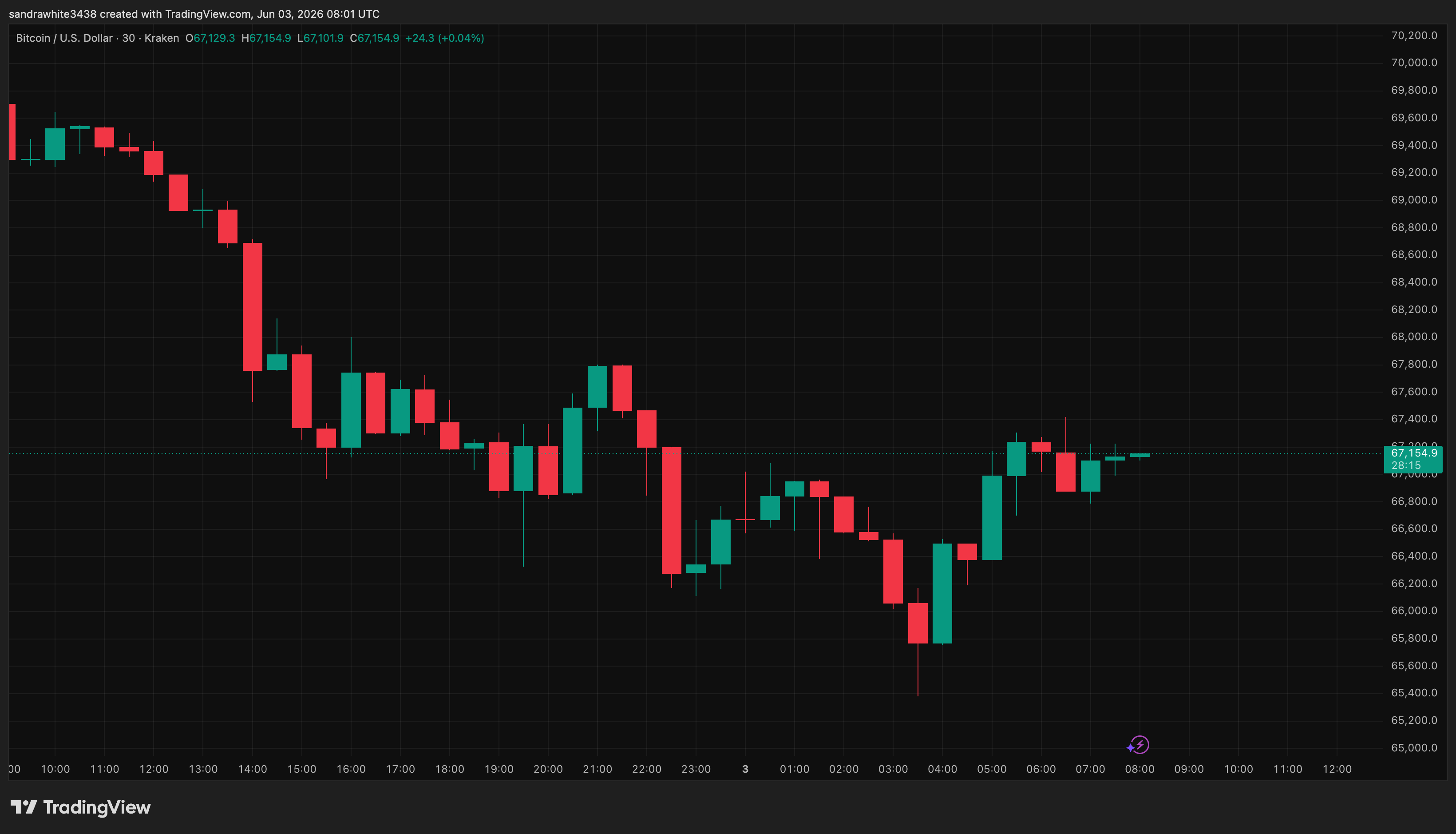The width and height of the screenshot is (1456, 834).
Task: Click the 69,600.0 price axis label
Action: 1414,117
